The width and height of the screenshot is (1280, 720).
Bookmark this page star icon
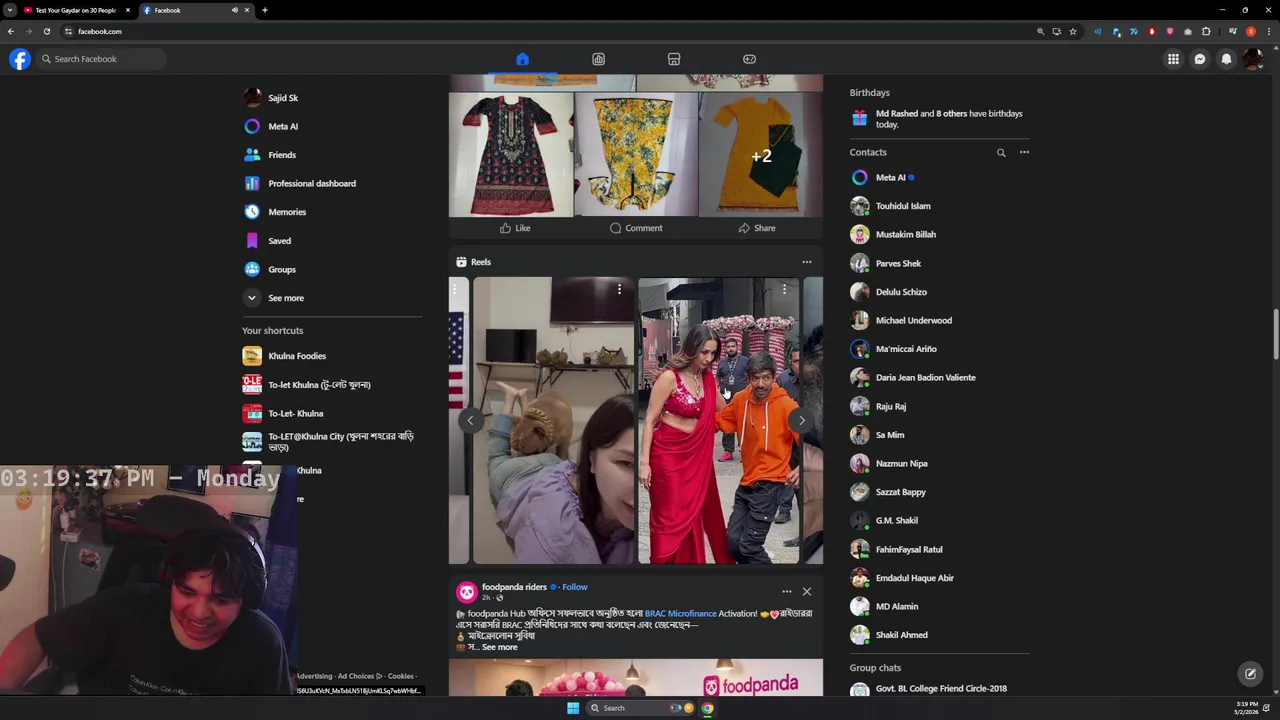[1073, 31]
